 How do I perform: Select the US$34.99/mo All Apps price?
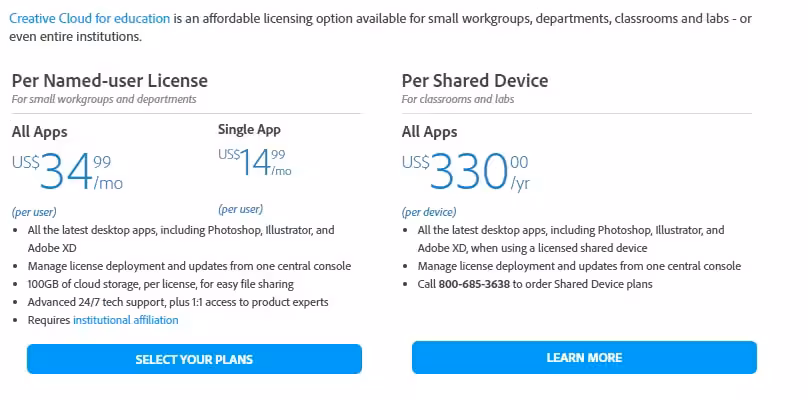pyautogui.click(x=69, y=172)
